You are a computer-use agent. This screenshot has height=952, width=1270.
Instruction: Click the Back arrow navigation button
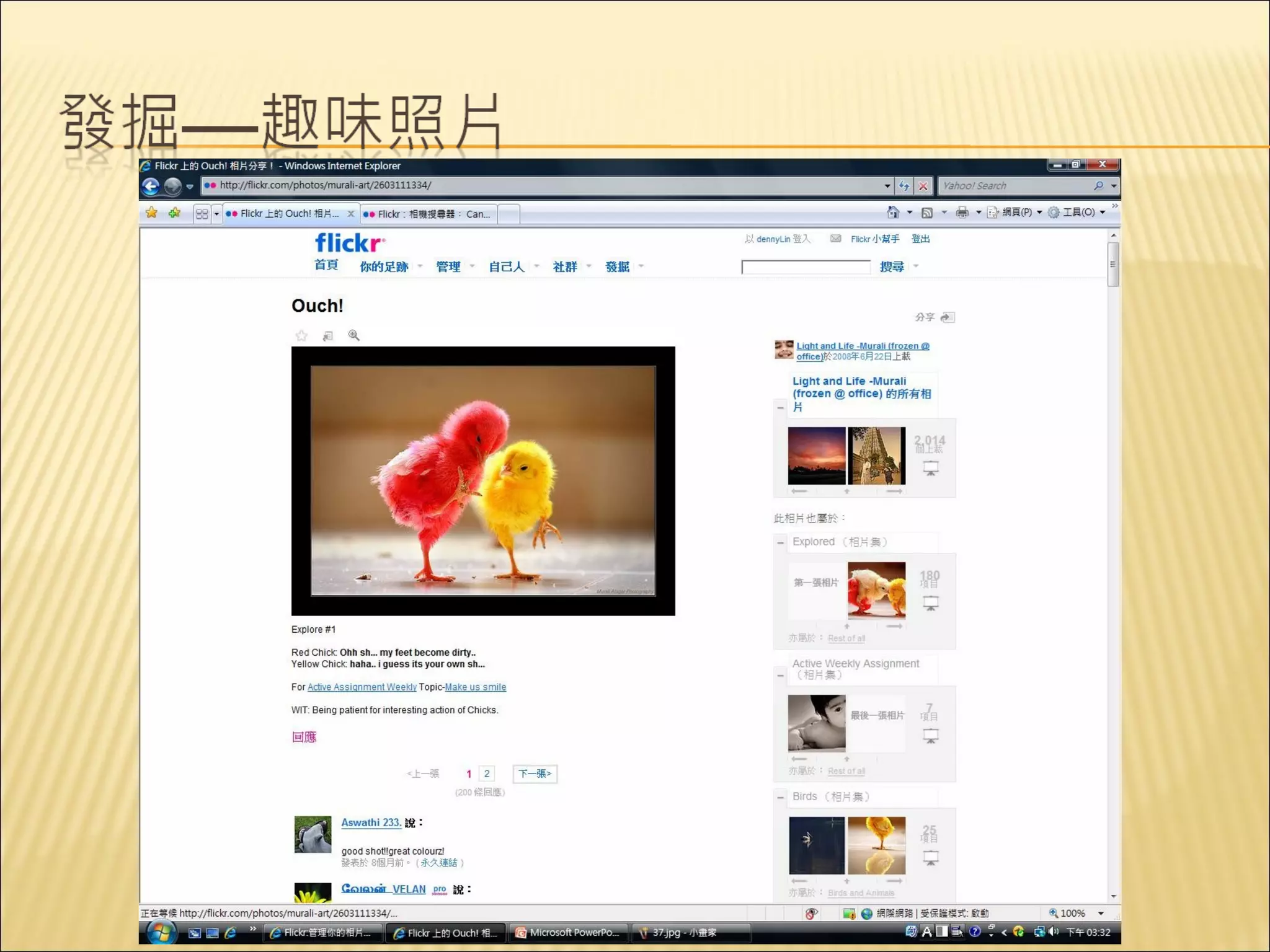pyautogui.click(x=151, y=185)
